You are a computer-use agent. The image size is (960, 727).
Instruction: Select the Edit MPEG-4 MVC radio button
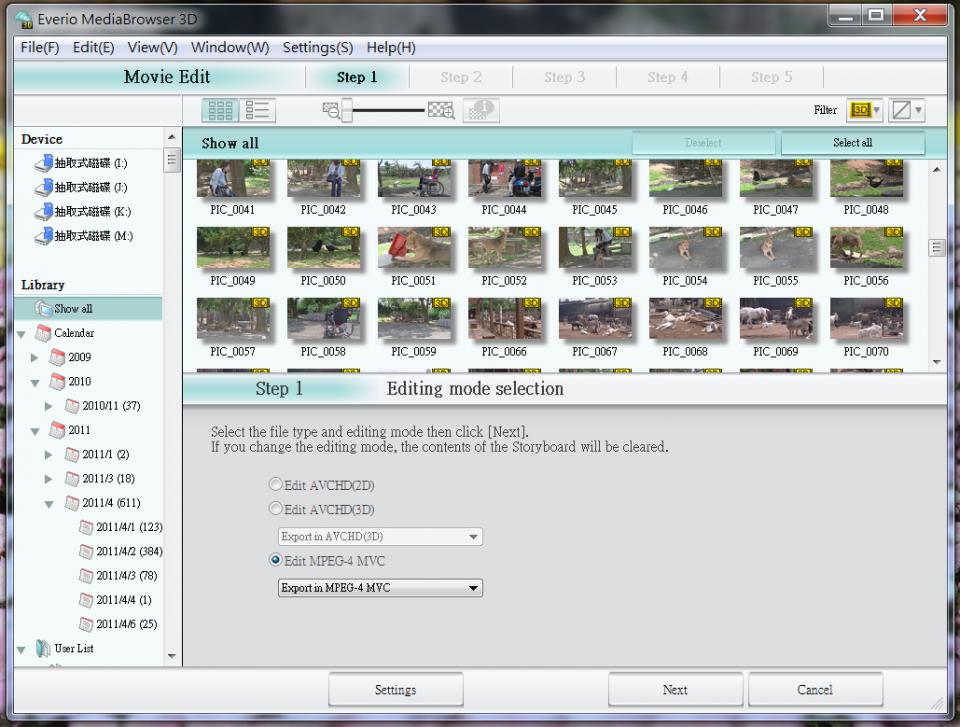pyautogui.click(x=276, y=561)
